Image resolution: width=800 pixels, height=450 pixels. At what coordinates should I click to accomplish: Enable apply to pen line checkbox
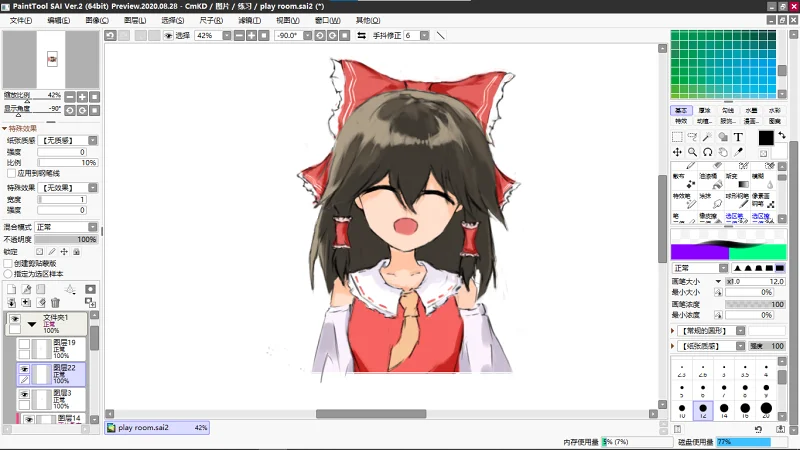pos(11,173)
